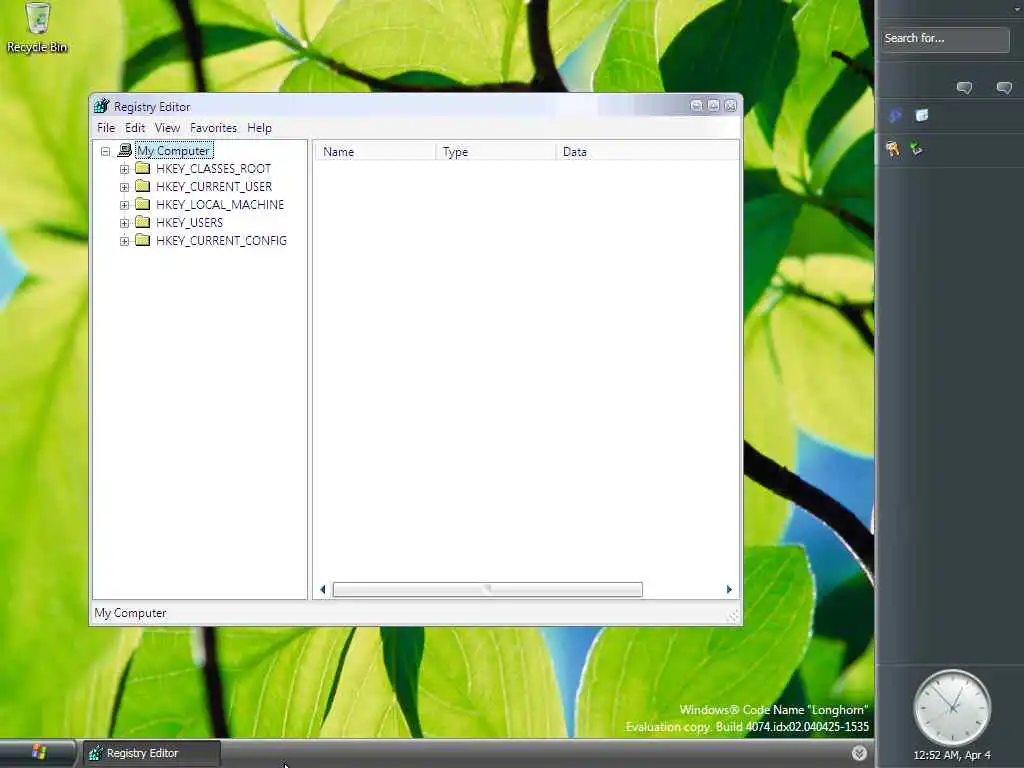Click the scroll right arrow
This screenshot has height=768, width=1024.
pos(729,589)
